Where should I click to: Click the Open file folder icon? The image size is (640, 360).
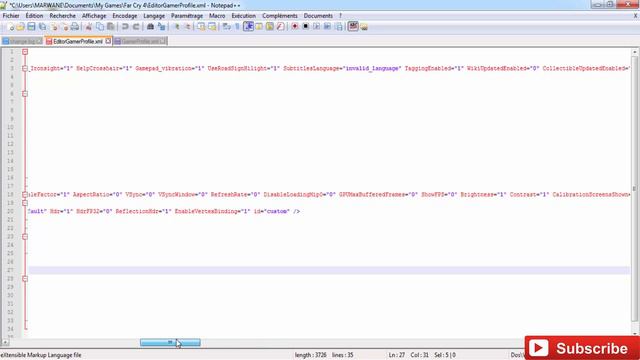(x=20, y=27)
